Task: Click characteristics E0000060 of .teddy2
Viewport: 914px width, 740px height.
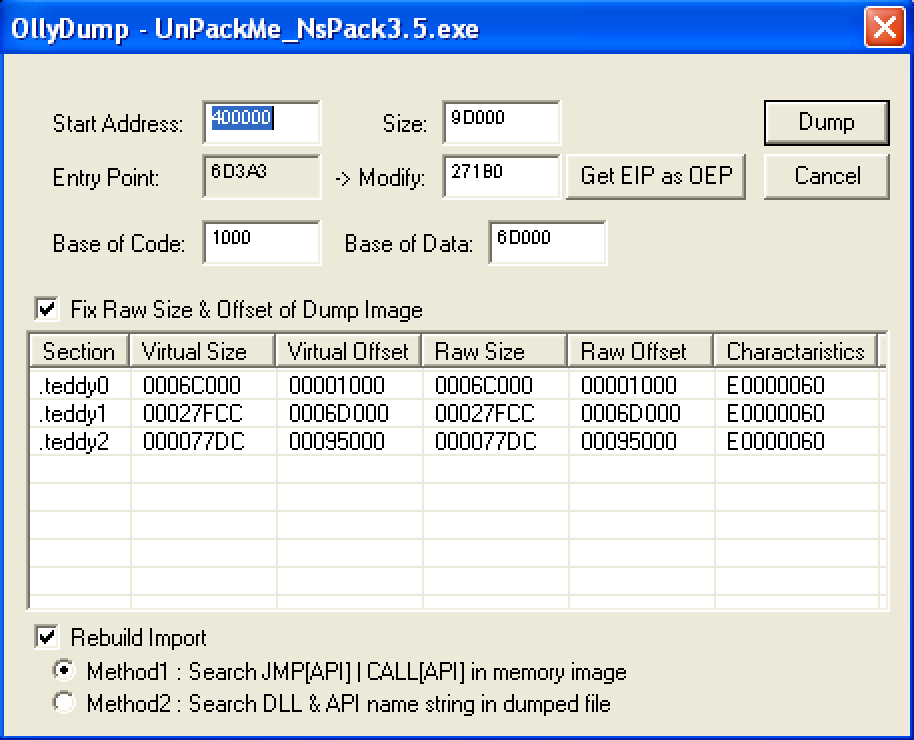Action: click(x=775, y=441)
